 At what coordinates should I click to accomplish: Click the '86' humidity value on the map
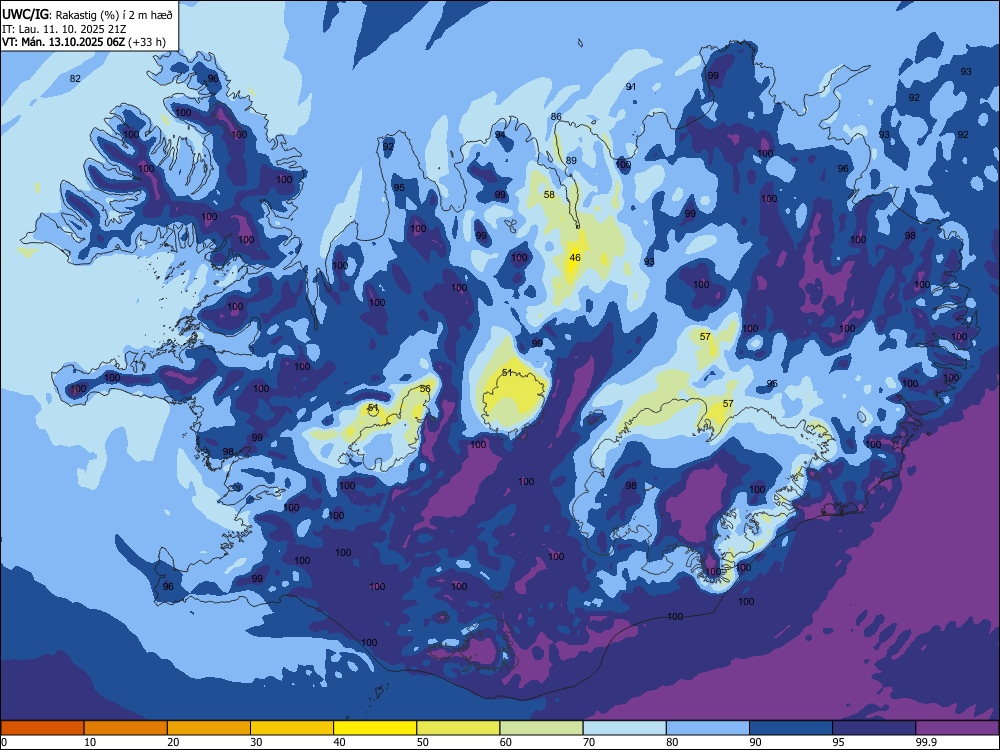[556, 117]
